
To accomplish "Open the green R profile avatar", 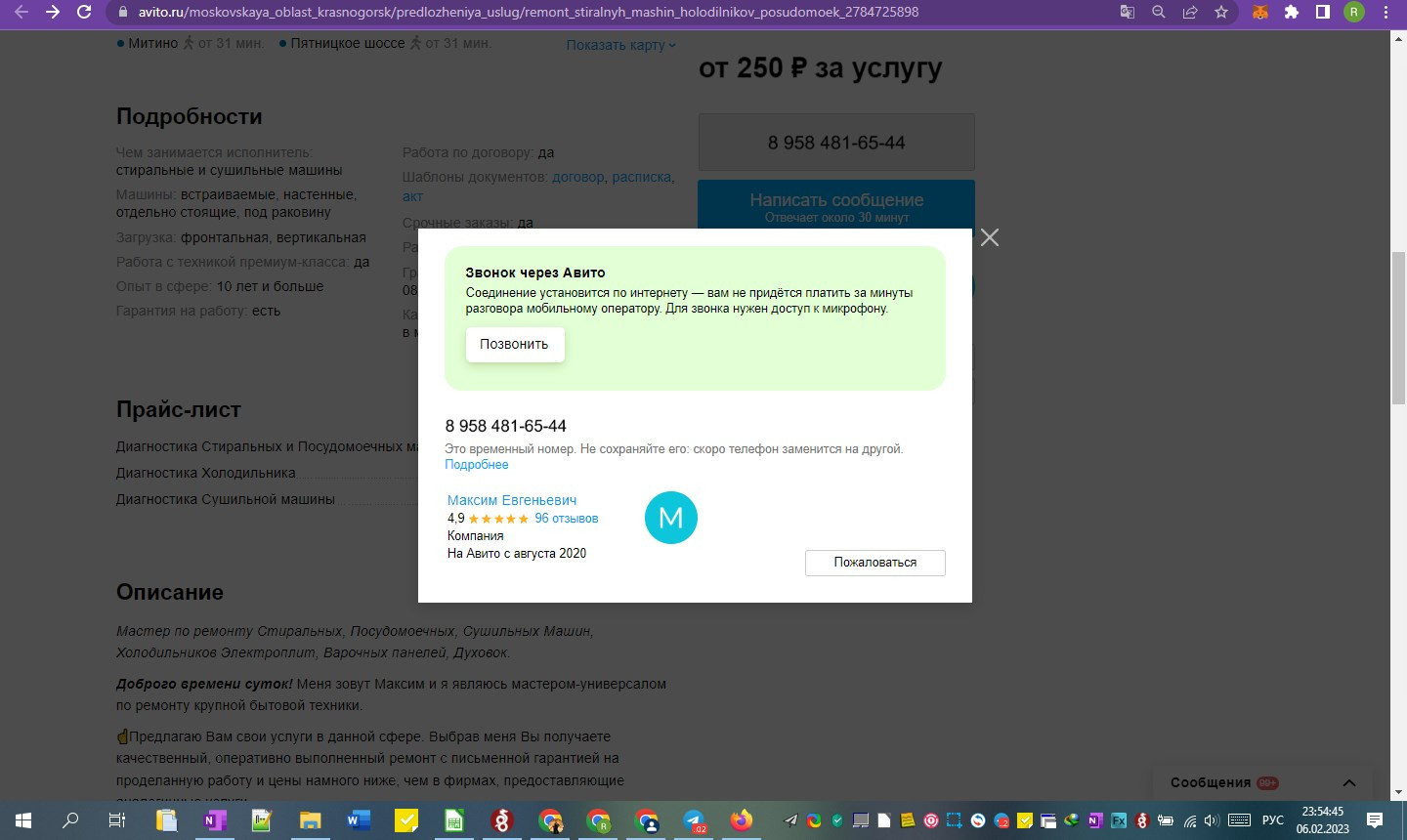I will [x=1354, y=12].
